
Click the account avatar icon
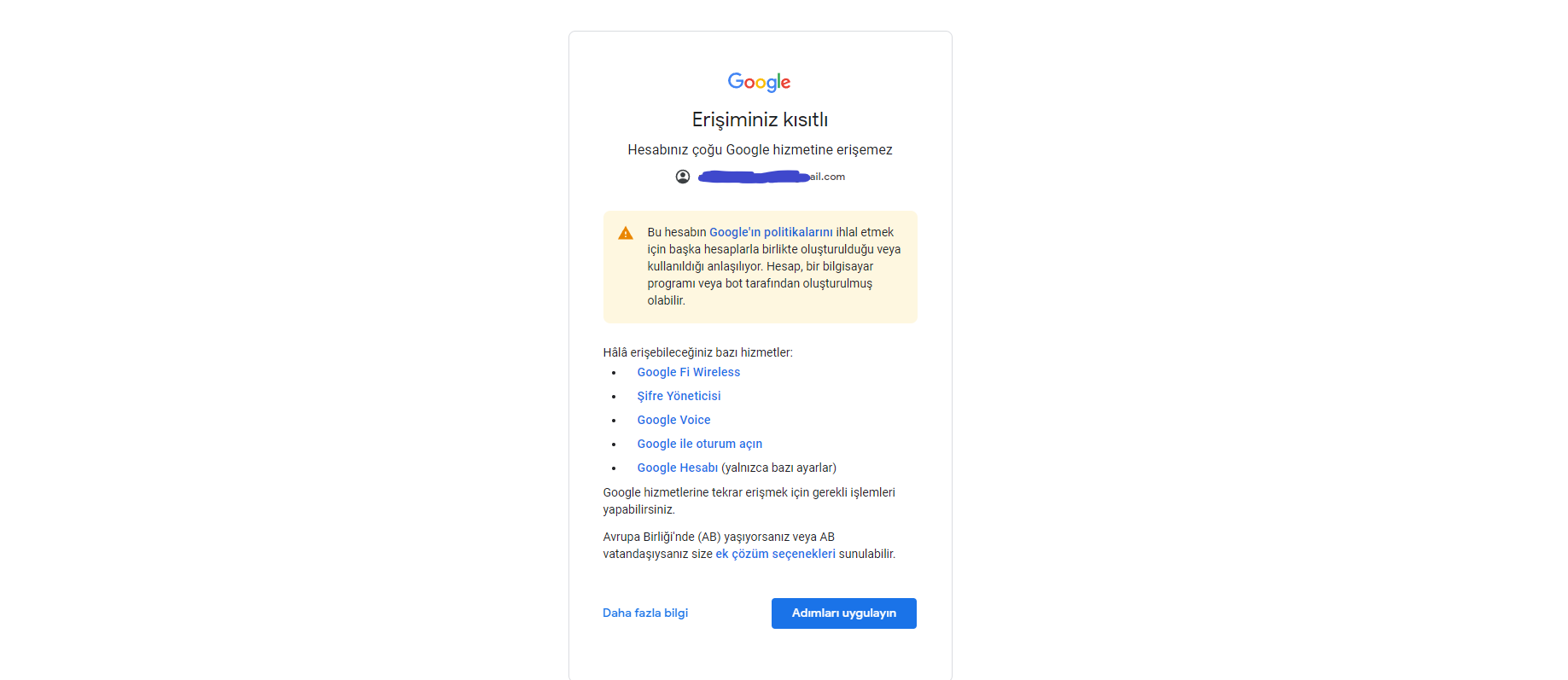coord(683,177)
